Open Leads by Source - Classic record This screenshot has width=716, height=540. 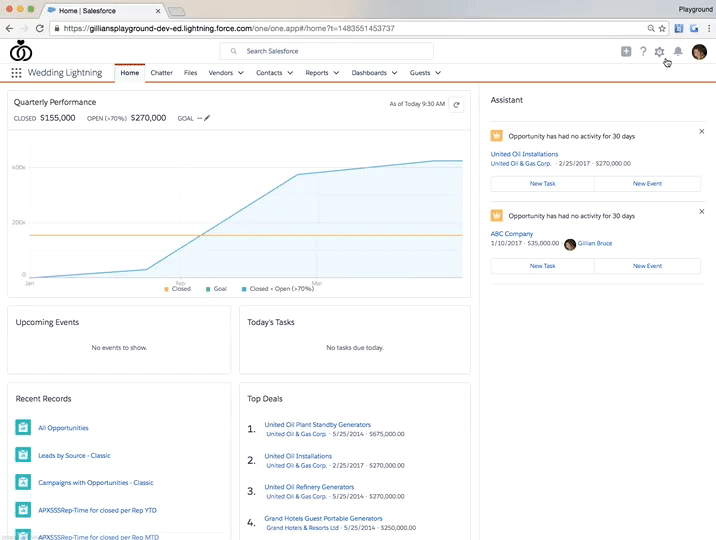coord(74,456)
